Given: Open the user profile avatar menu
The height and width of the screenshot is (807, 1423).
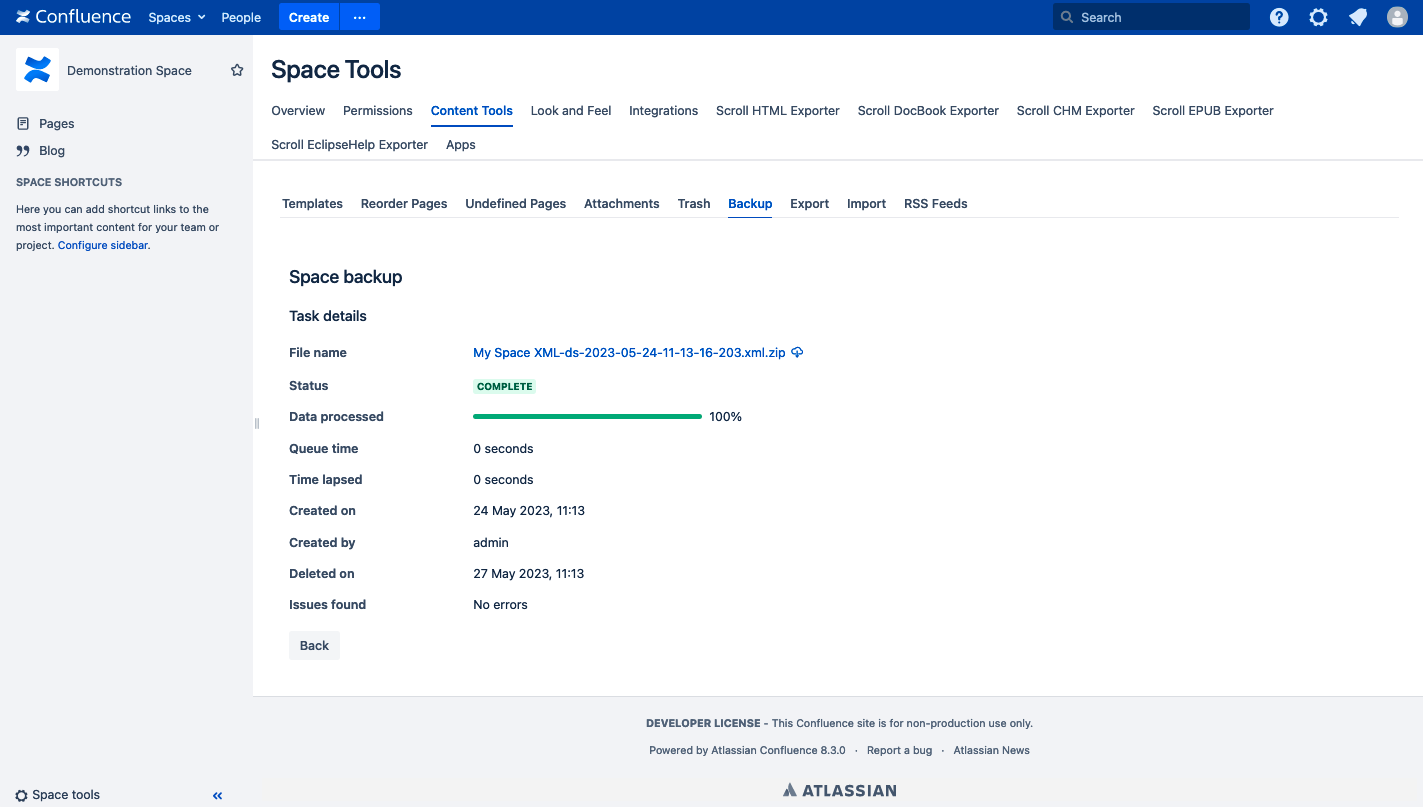Looking at the screenshot, I should click(x=1397, y=17).
